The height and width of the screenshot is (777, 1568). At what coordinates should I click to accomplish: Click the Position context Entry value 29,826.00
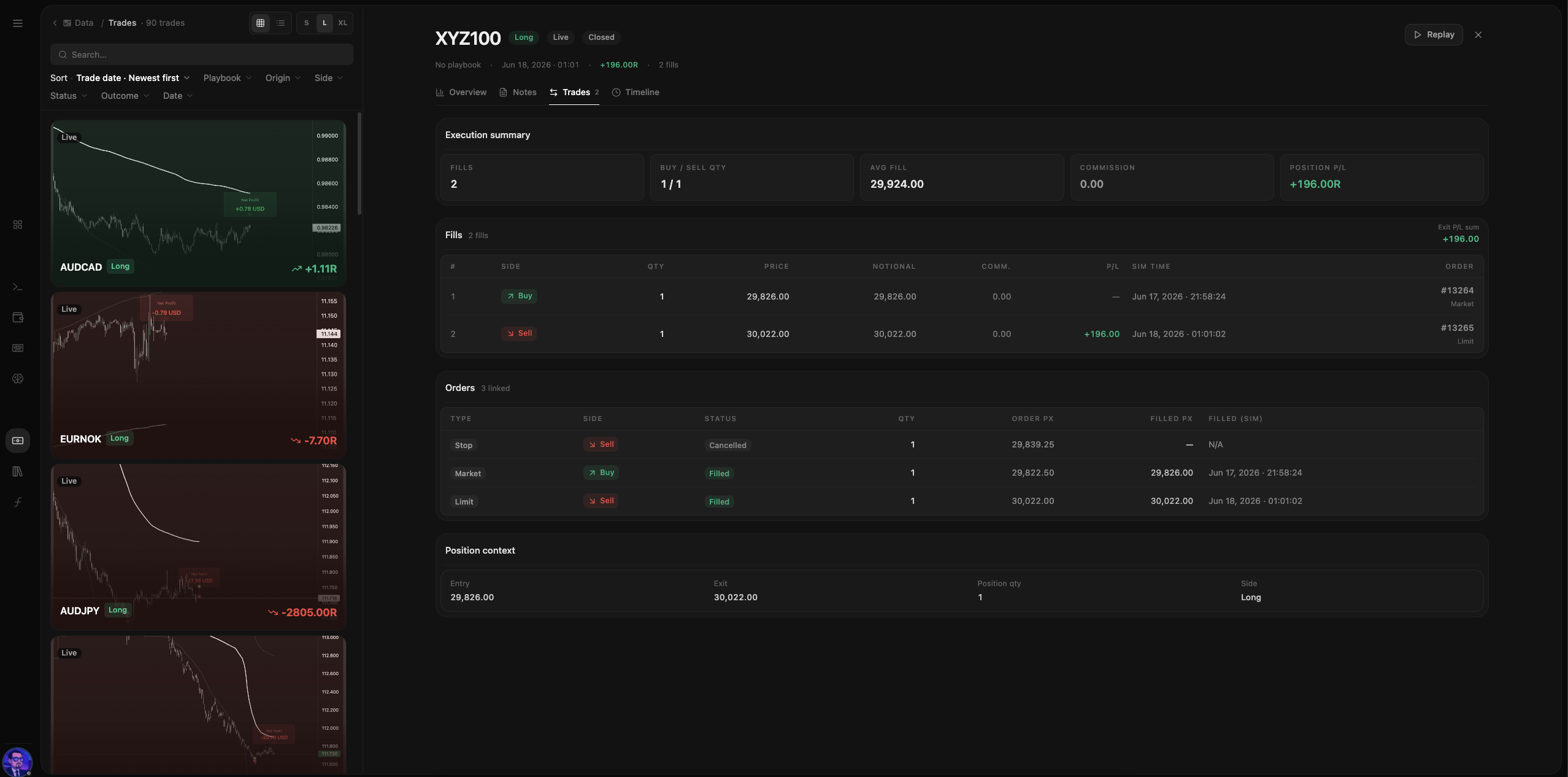472,597
